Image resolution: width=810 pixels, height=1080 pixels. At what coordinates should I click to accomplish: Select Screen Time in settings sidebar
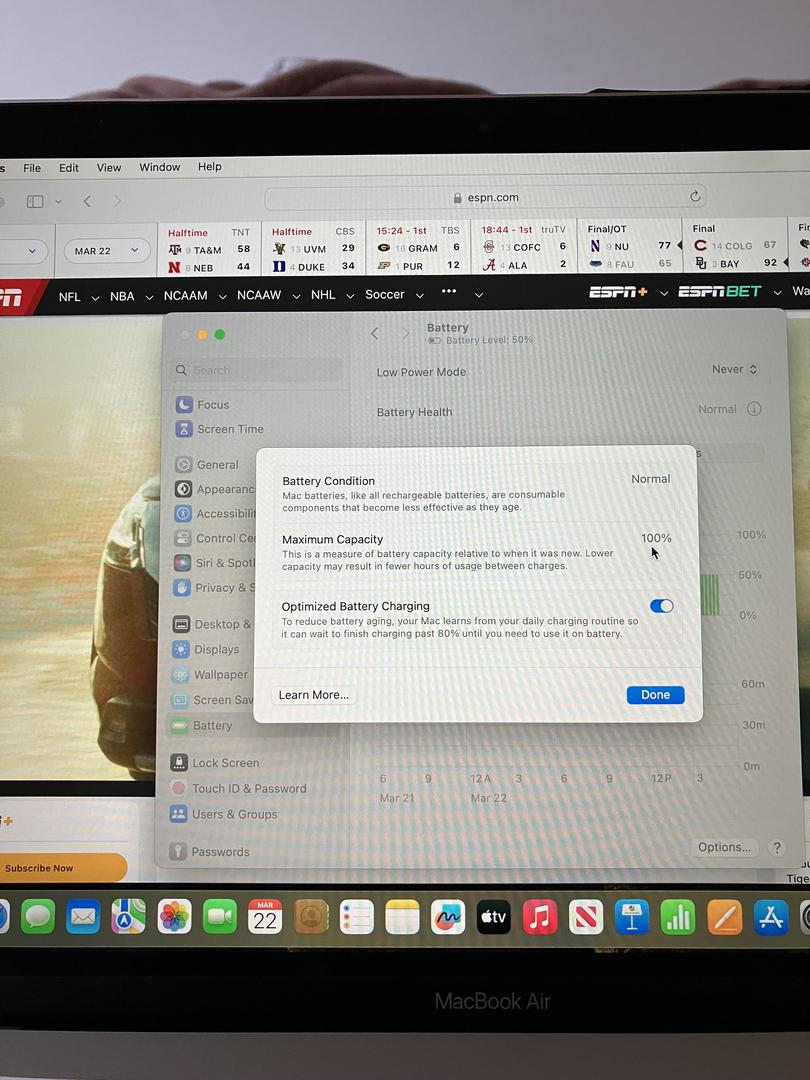coord(229,429)
